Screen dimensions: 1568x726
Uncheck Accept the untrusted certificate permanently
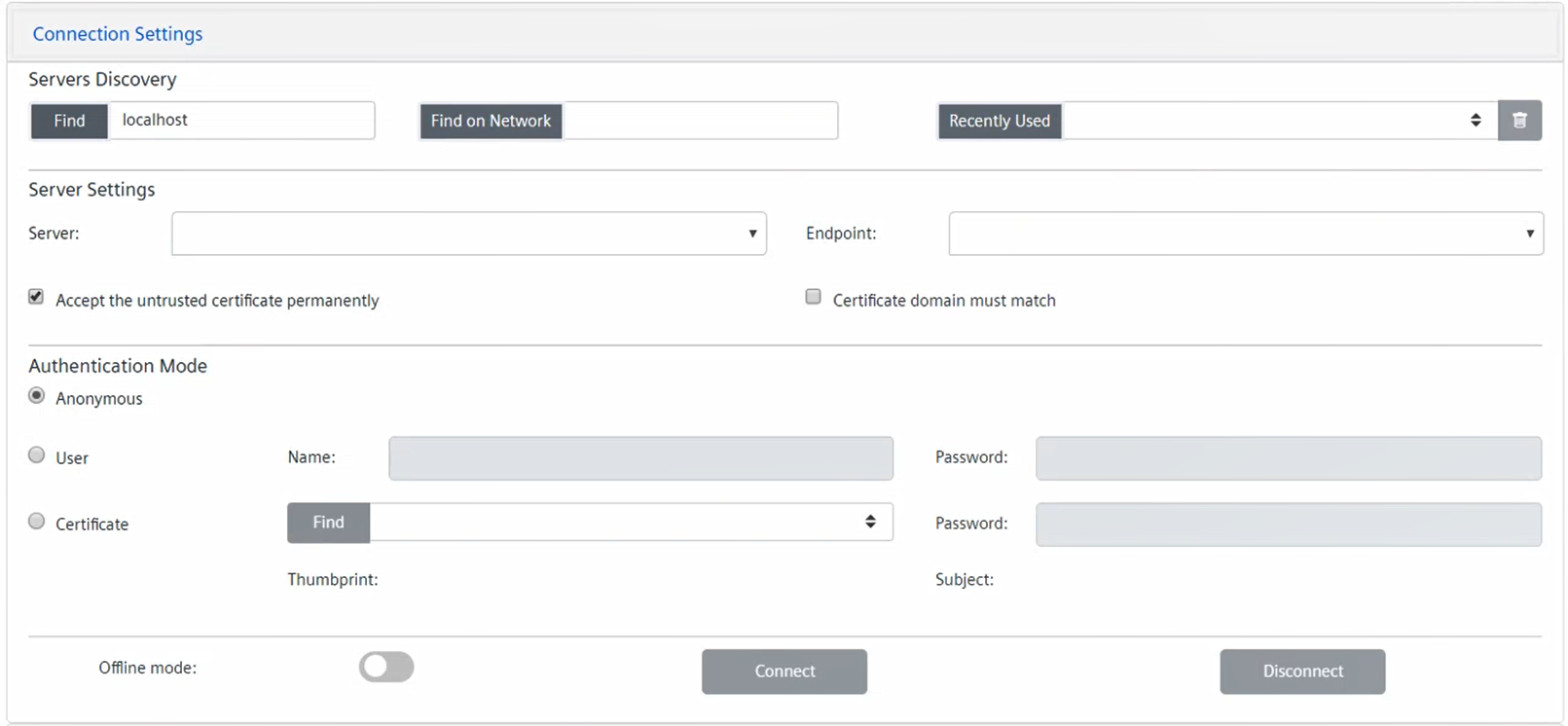coord(36,297)
